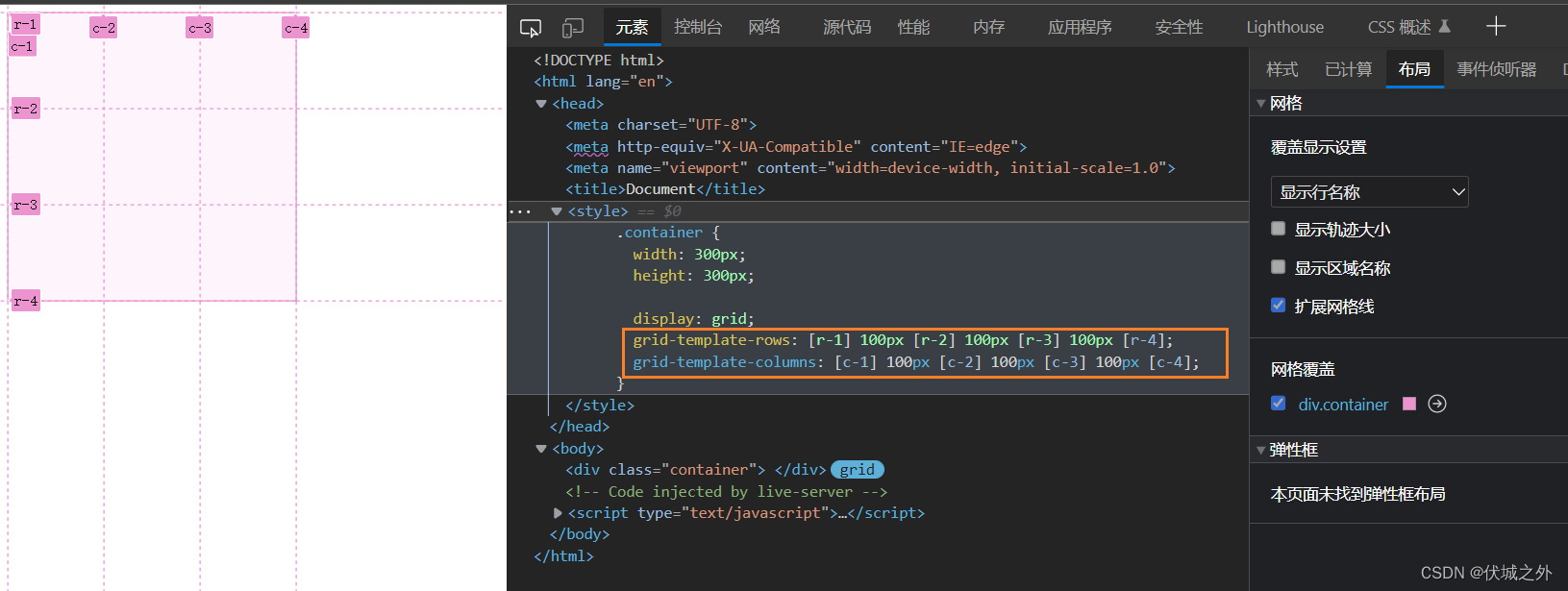Image resolution: width=1568 pixels, height=591 pixels.
Task: Click the r-4 grid line label
Action: tap(25, 301)
